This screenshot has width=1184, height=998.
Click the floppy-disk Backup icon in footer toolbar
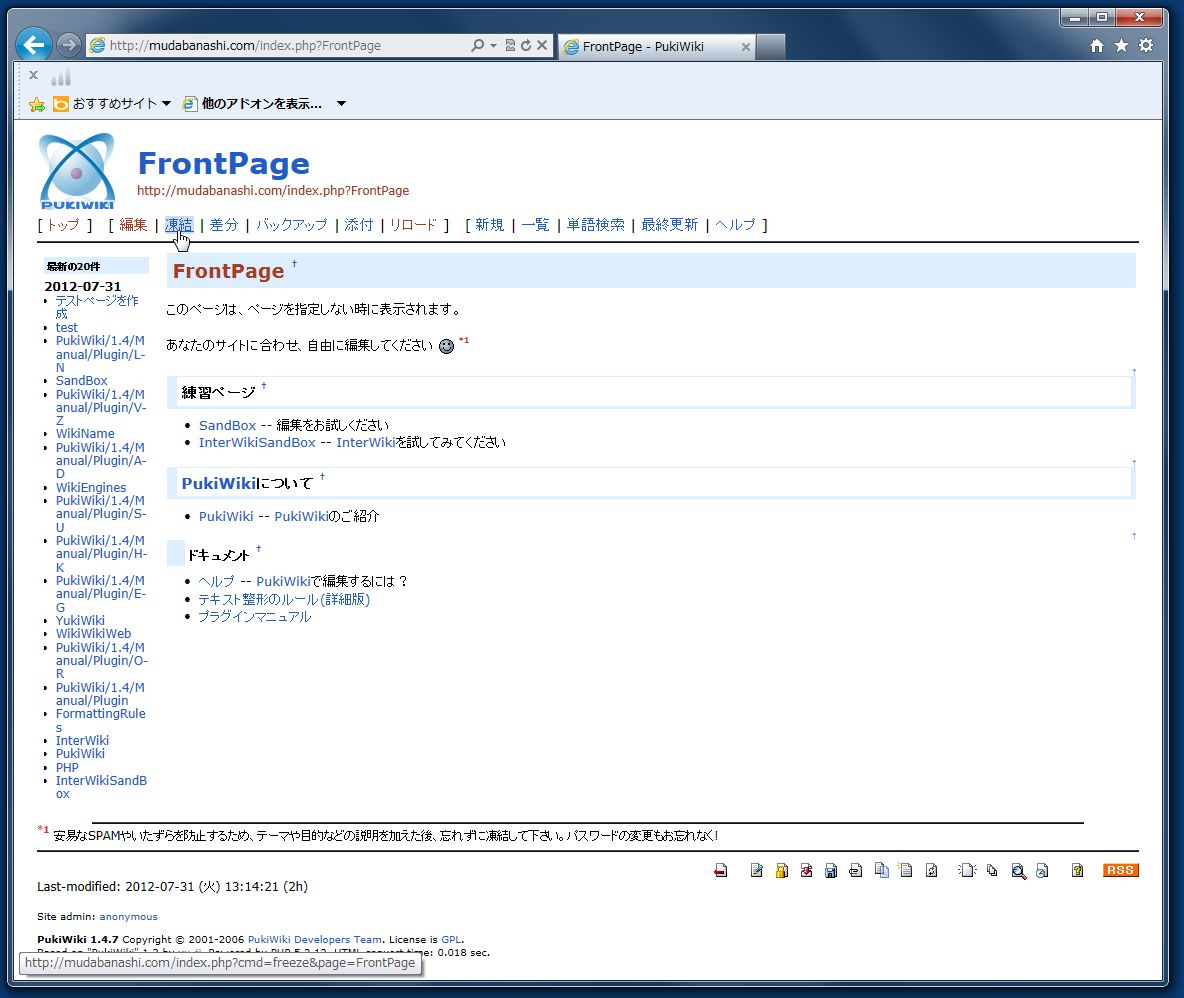pos(831,871)
